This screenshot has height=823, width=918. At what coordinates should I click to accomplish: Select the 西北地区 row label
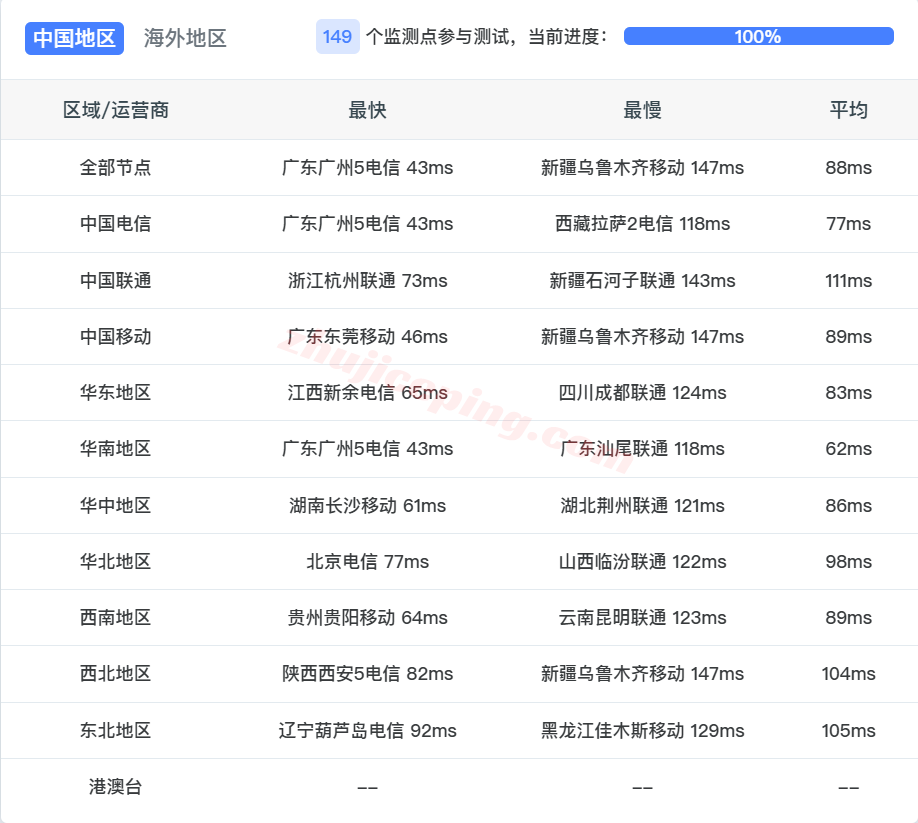(x=115, y=674)
